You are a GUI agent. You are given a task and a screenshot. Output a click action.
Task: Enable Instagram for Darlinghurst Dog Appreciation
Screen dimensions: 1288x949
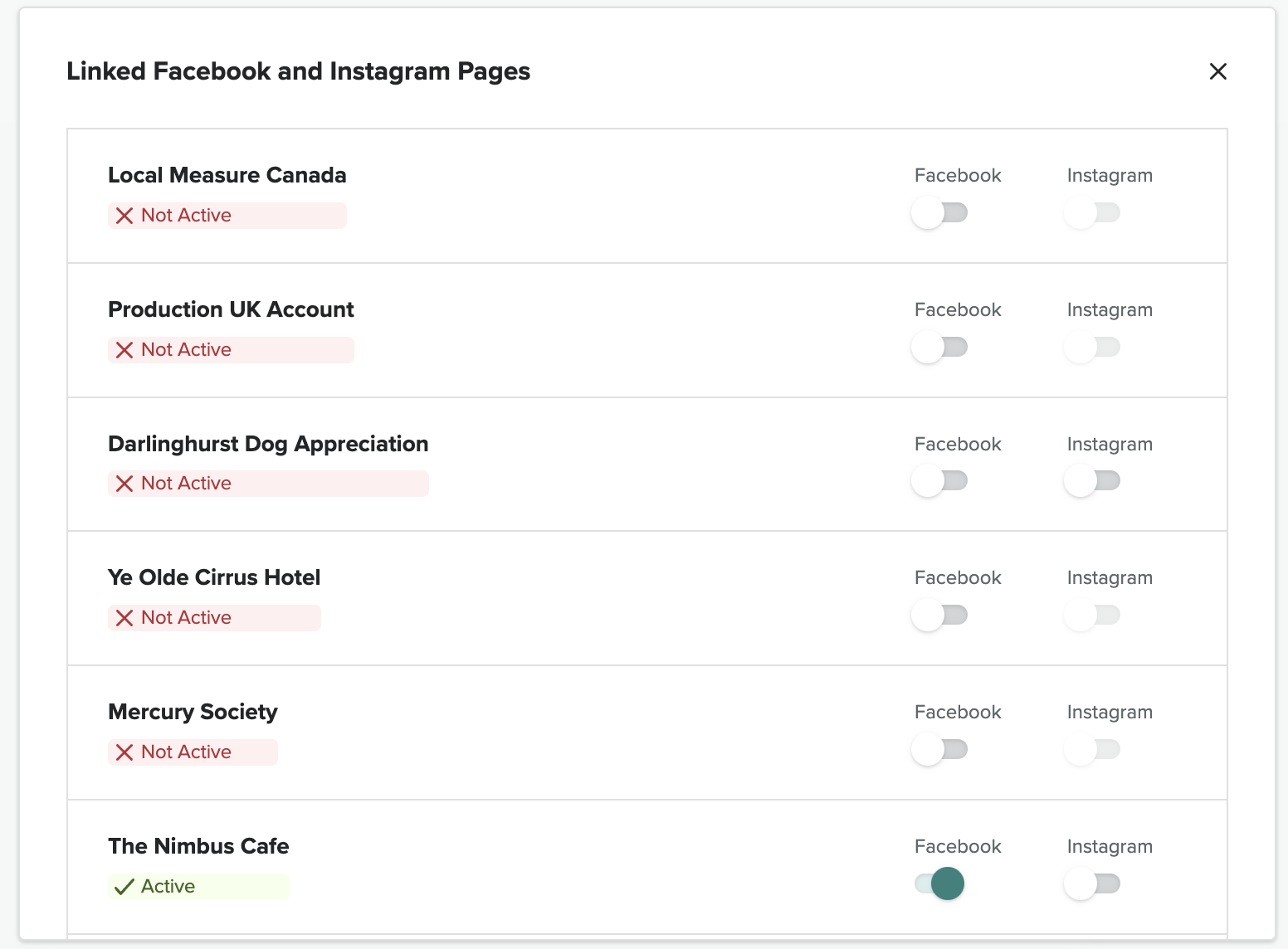point(1092,481)
